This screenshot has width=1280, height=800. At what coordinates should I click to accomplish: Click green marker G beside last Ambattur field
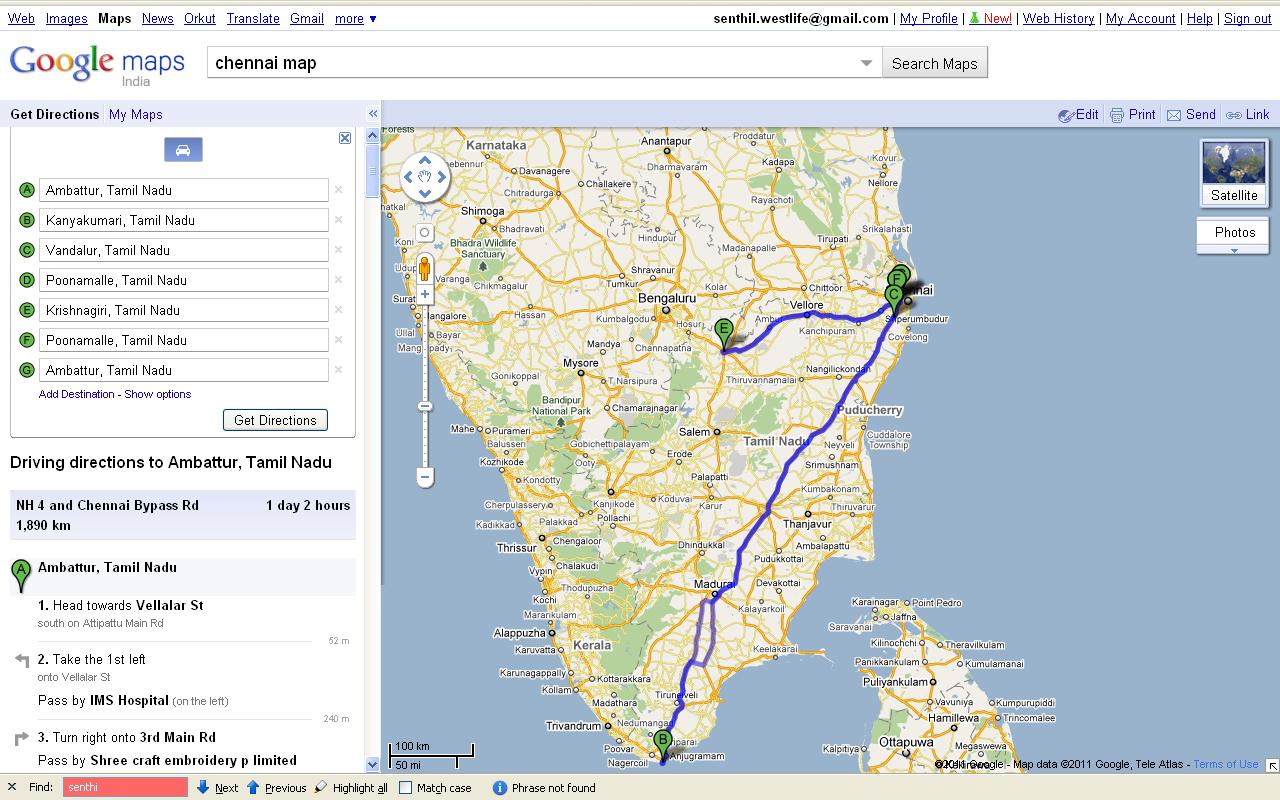[x=27, y=370]
